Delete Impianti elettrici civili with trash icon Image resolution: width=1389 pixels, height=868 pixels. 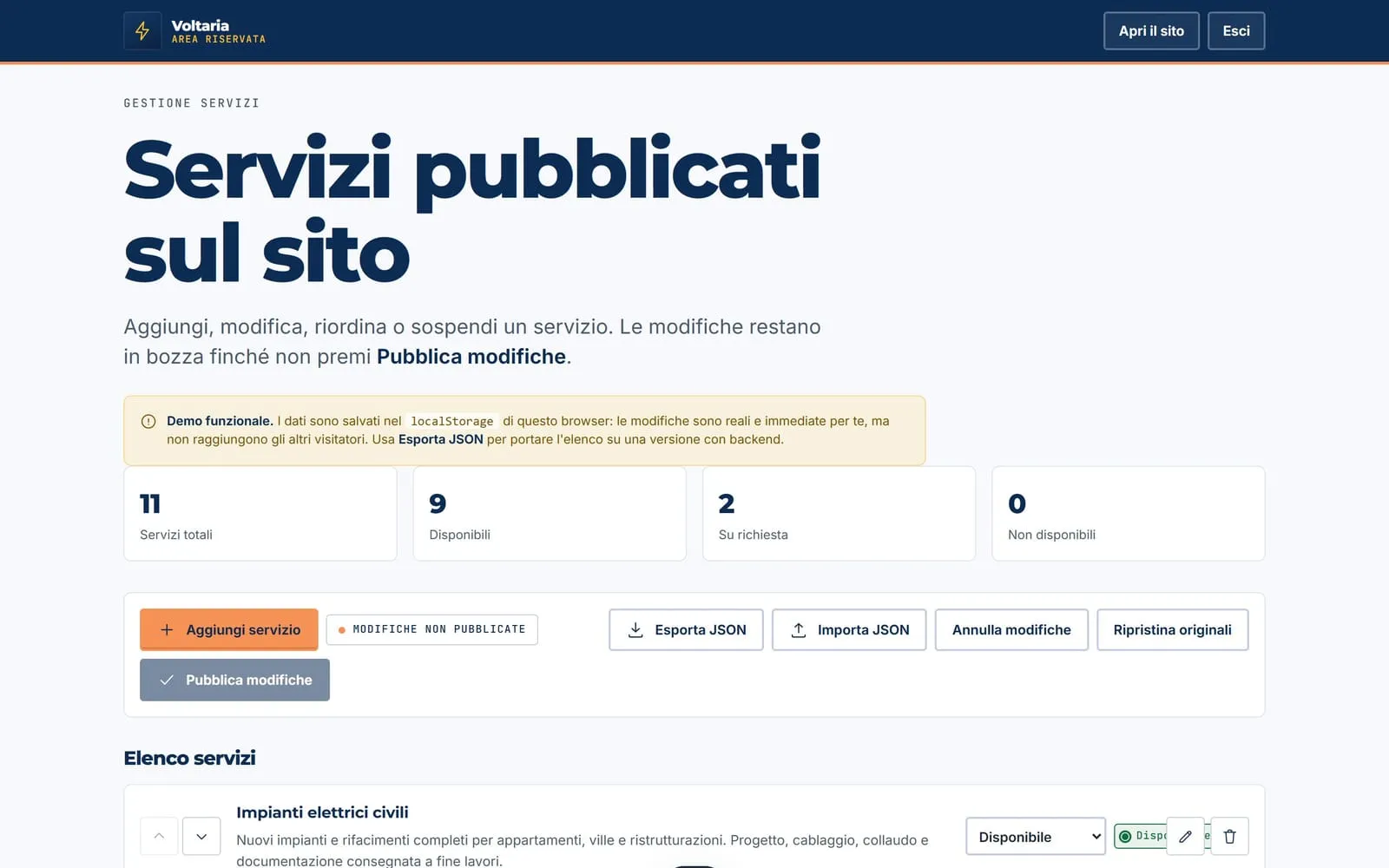[1229, 836]
